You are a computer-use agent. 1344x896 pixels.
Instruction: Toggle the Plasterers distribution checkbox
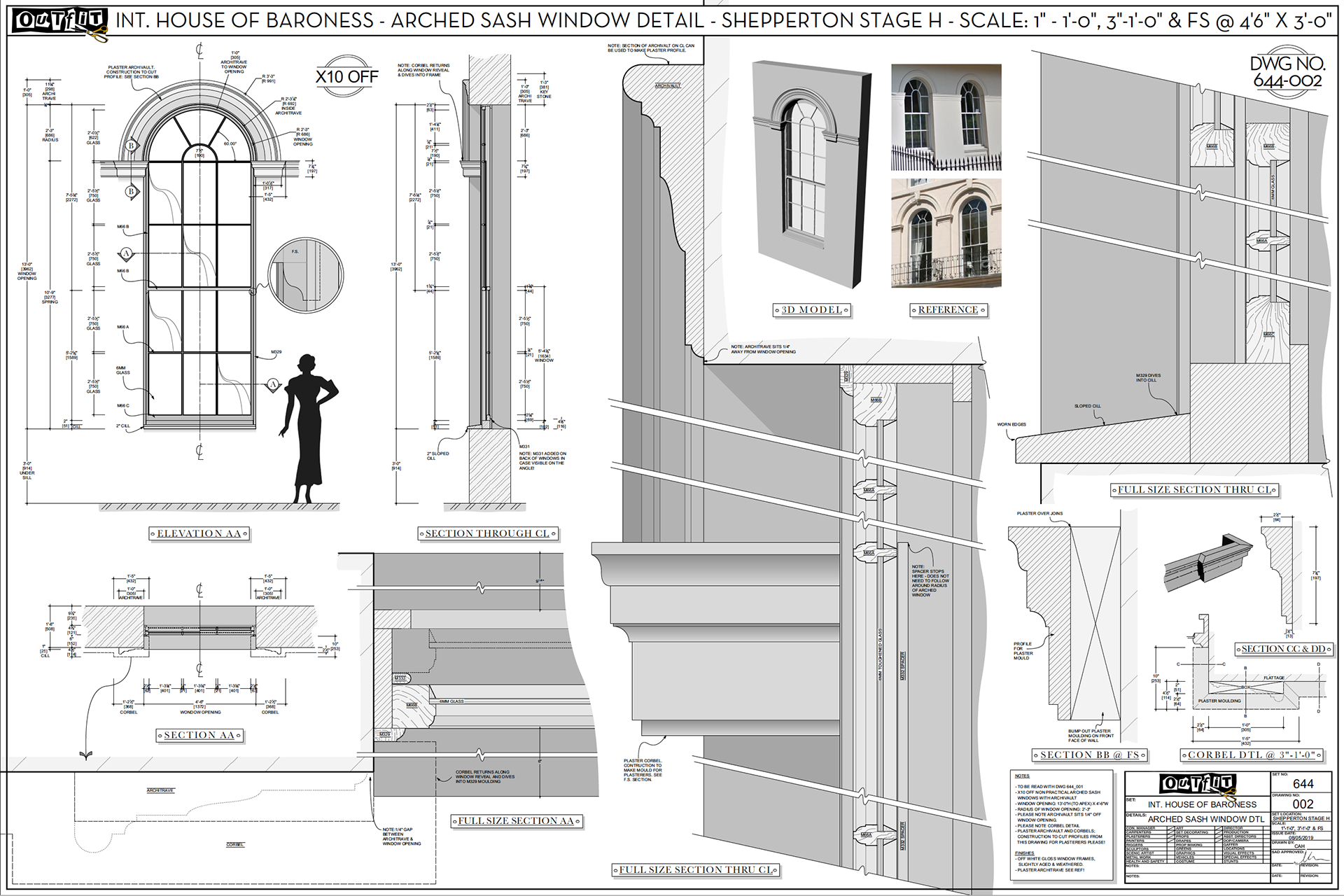(1171, 836)
